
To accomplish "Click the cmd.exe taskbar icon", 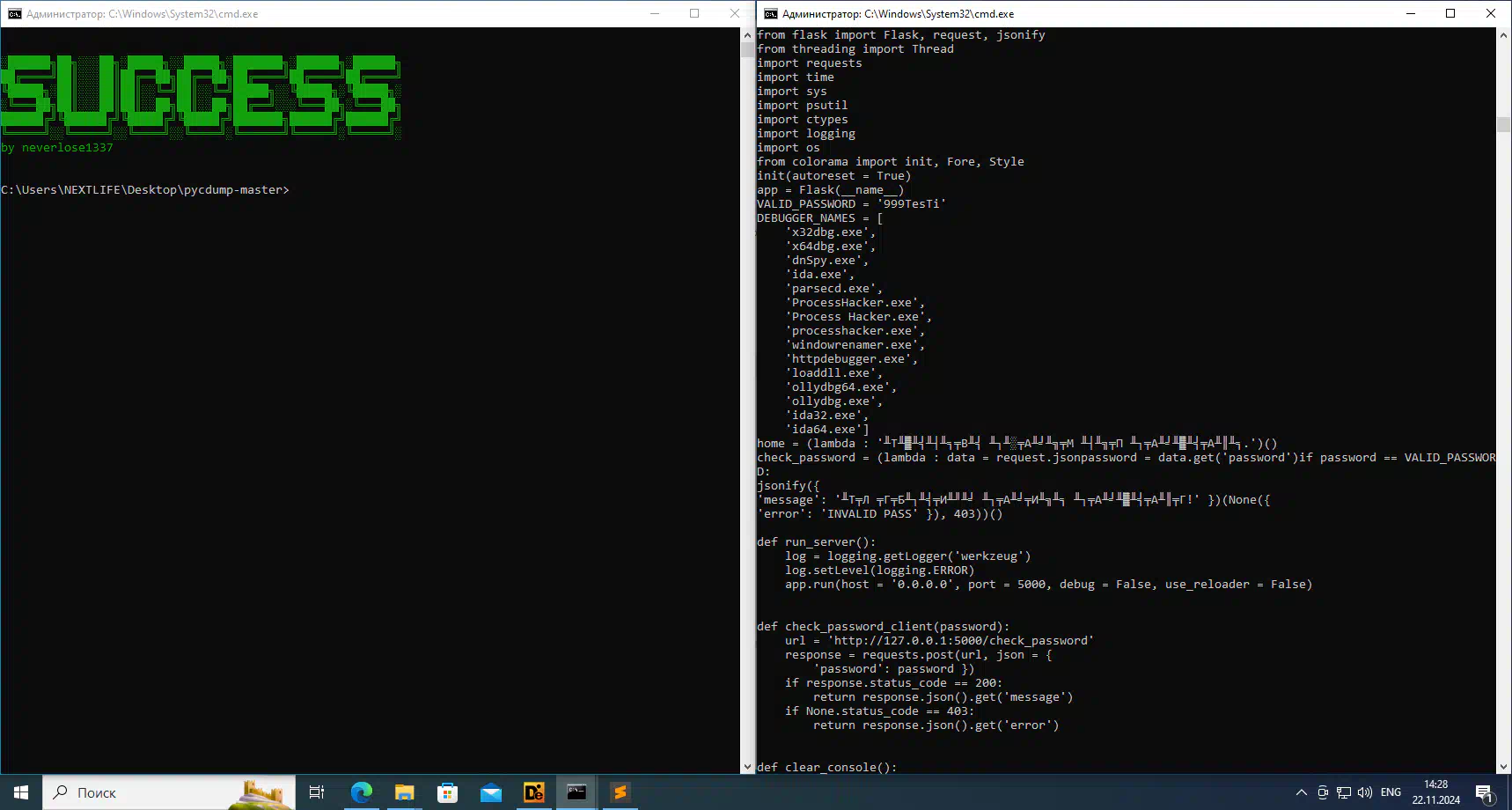I will [576, 792].
